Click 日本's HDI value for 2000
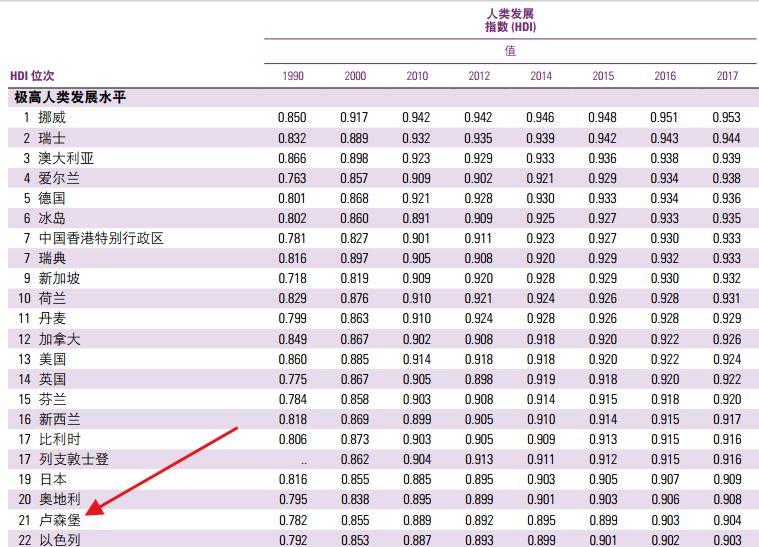Viewport: 759px width, 547px height. 354,480
